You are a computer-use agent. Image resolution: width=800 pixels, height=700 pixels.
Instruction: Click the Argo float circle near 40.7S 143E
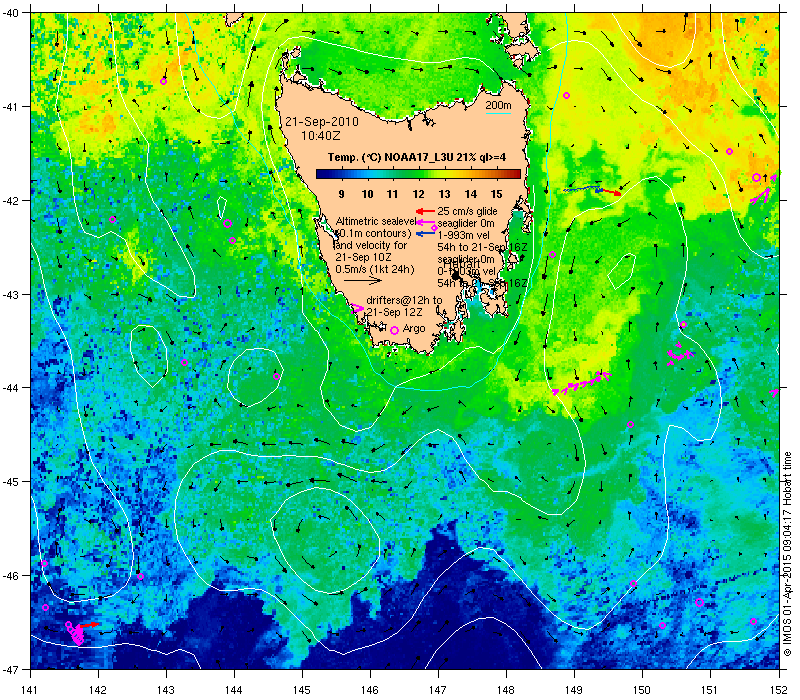coord(163,82)
